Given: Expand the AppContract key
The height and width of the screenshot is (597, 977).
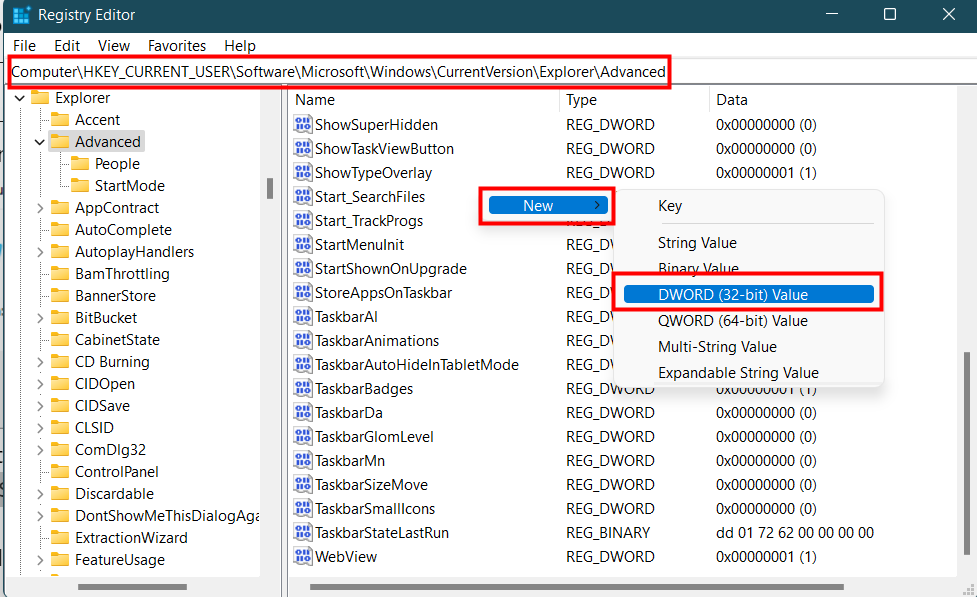Looking at the screenshot, I should (x=40, y=208).
